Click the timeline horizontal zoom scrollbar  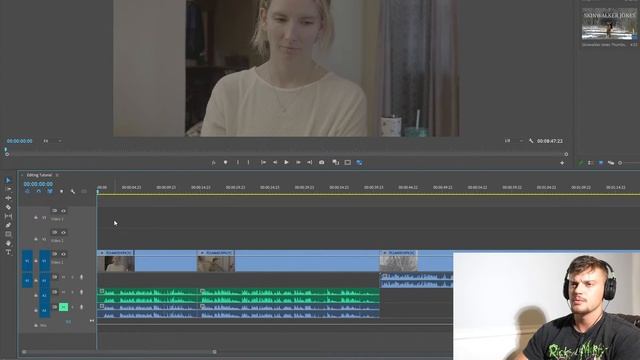point(119,351)
